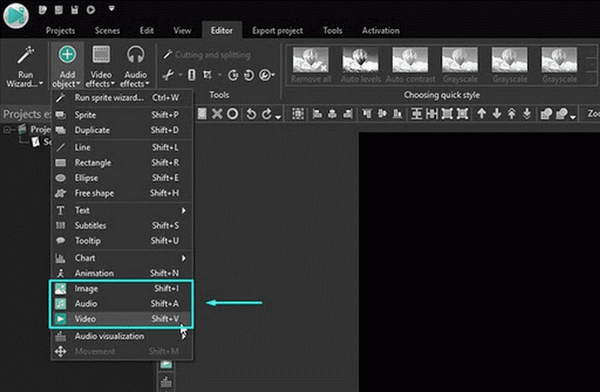Click the undo arrow in toolbar

(x=251, y=114)
